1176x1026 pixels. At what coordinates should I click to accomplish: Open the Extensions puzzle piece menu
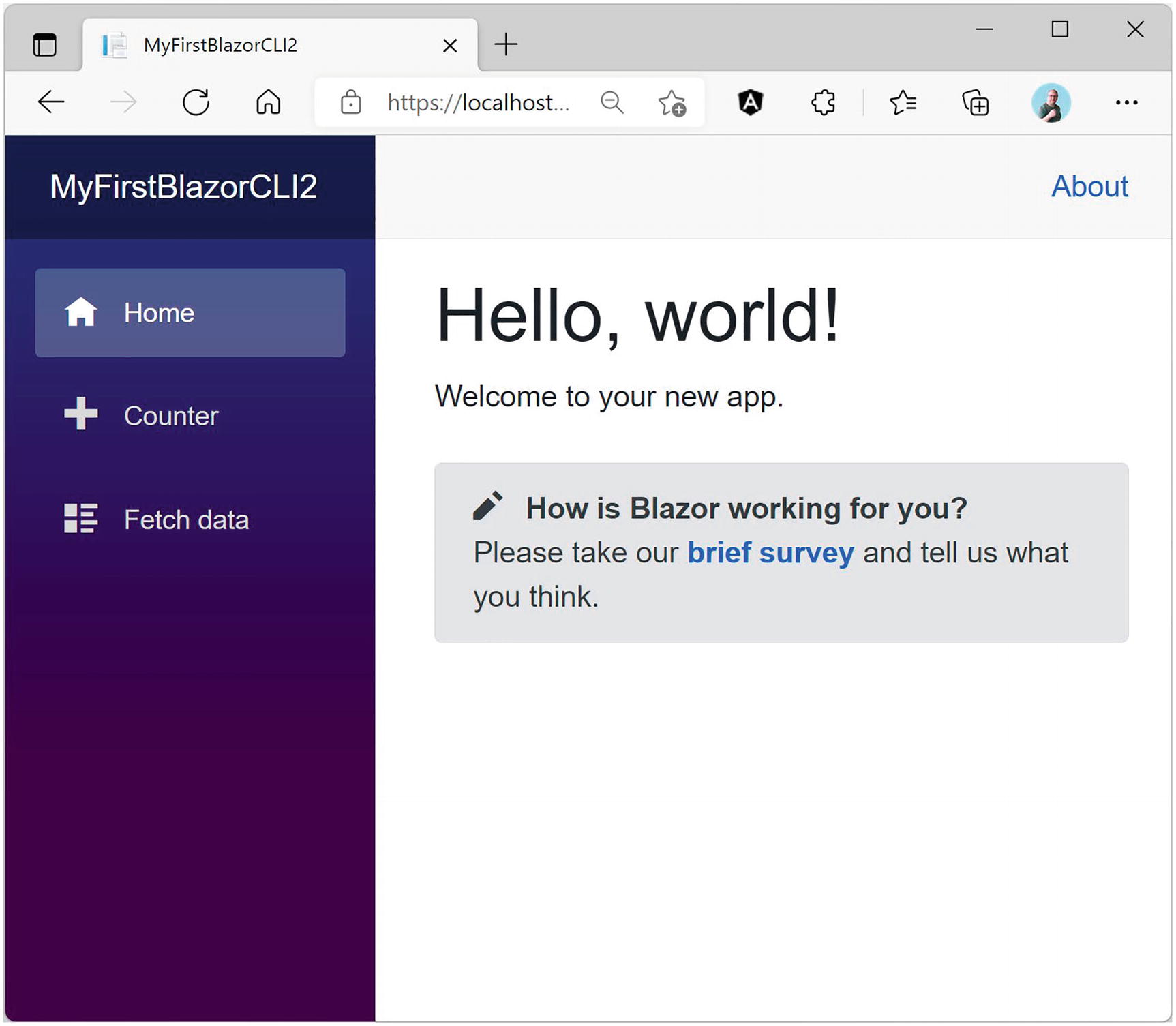pos(823,103)
